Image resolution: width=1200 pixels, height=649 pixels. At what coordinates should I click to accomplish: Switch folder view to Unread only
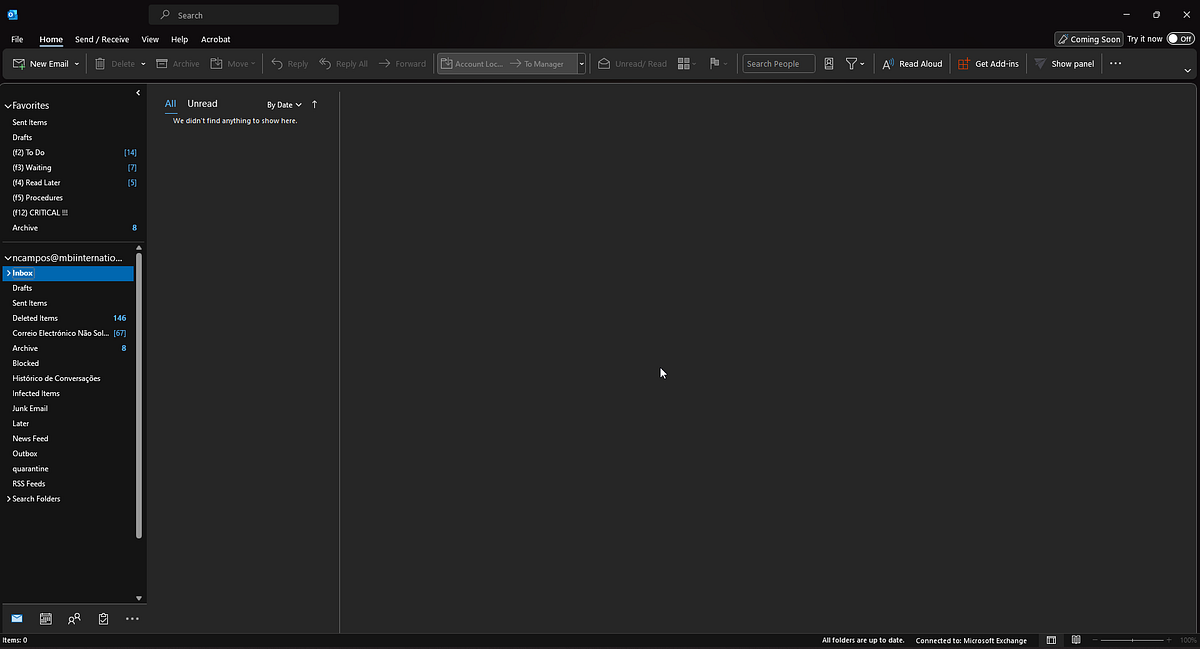202,103
